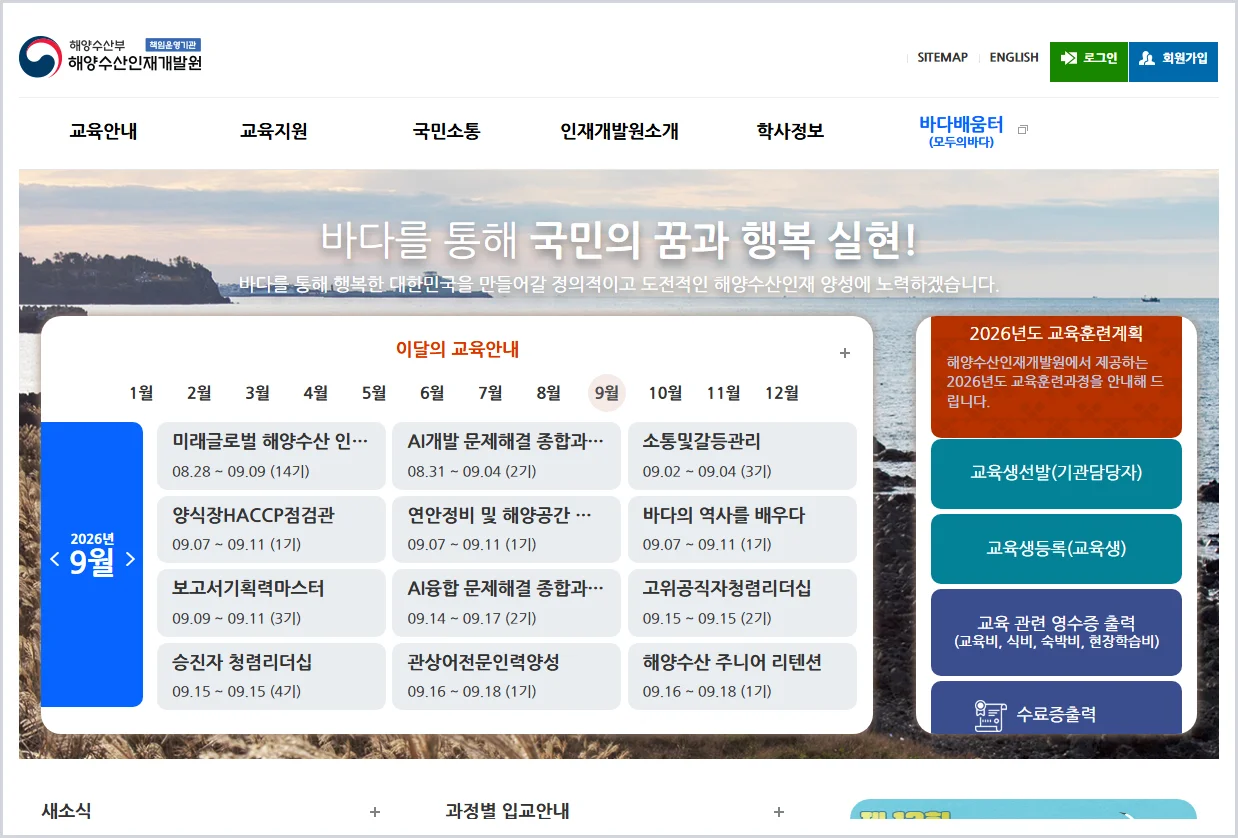Select the 10월 tab
The image size is (1238, 838).
click(665, 393)
